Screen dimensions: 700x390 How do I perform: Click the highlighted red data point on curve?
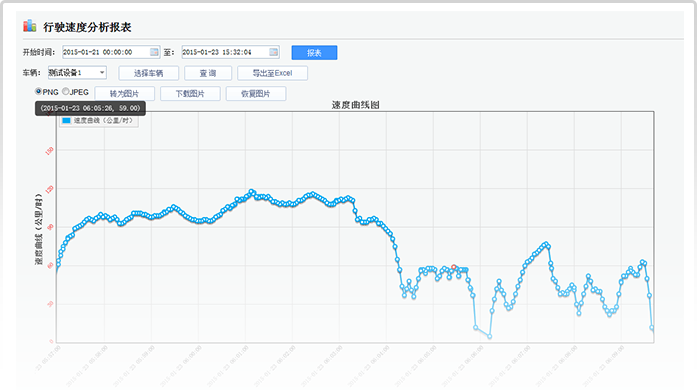[454, 267]
